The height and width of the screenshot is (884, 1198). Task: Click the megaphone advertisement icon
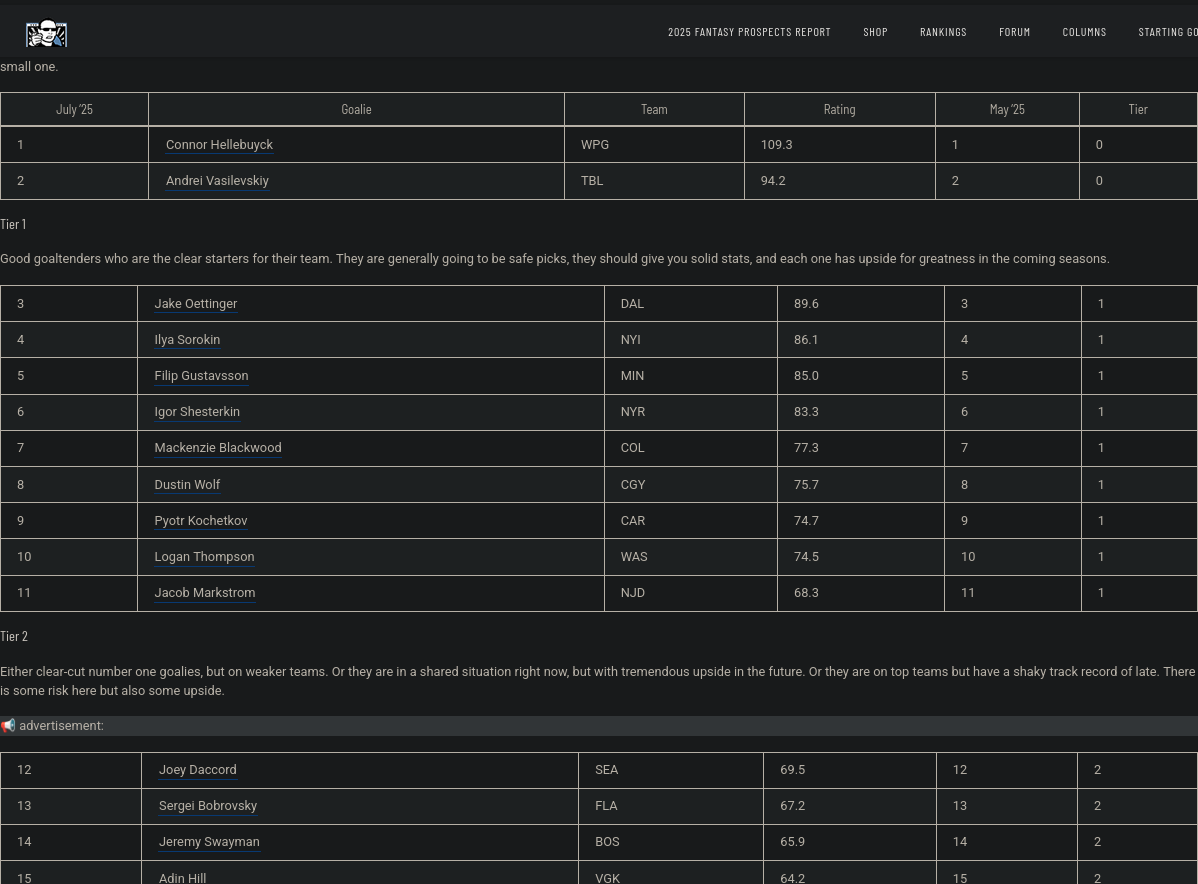tap(8, 725)
